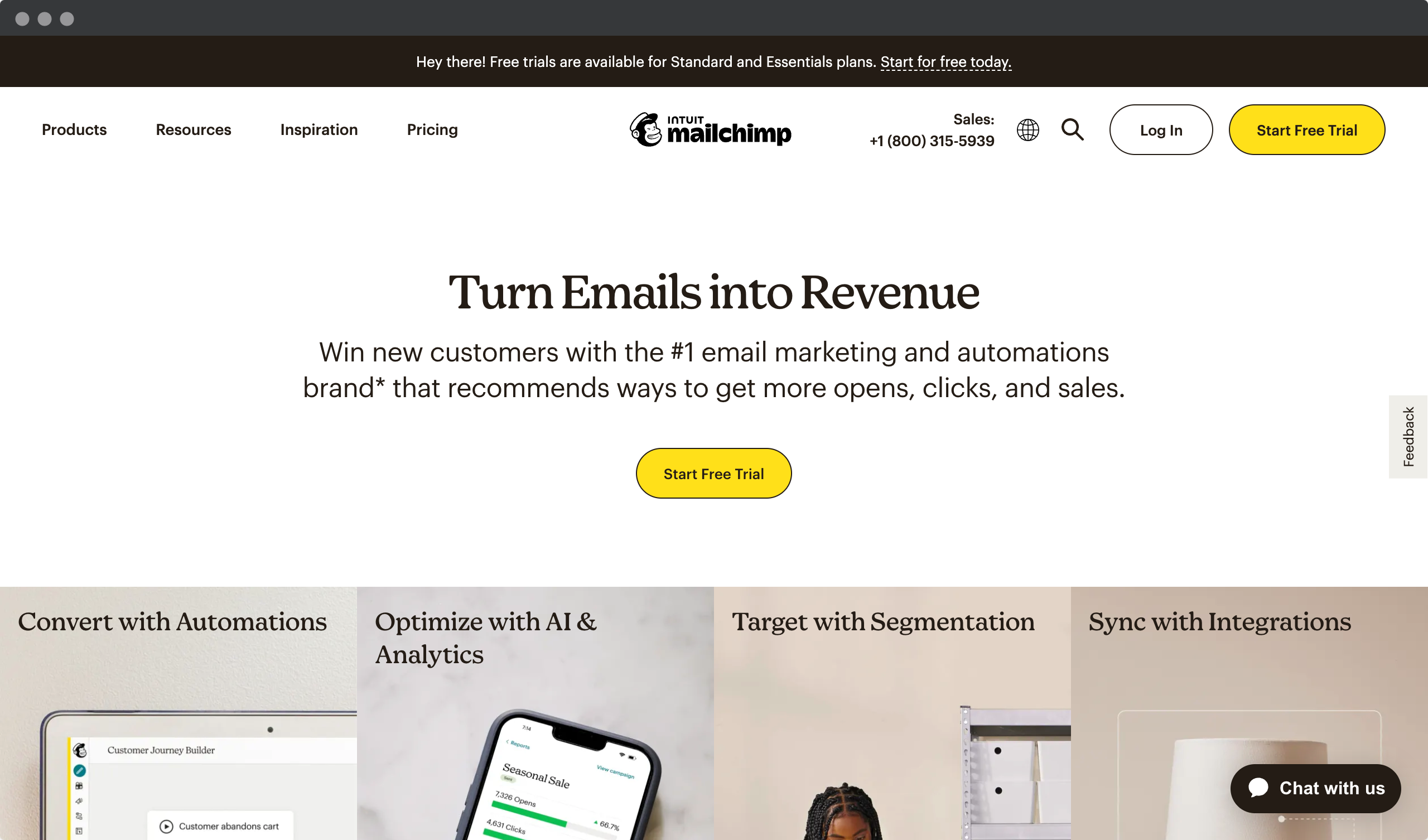Expand the Resources navigation menu
Screen dimensions: 1428x840
193,129
